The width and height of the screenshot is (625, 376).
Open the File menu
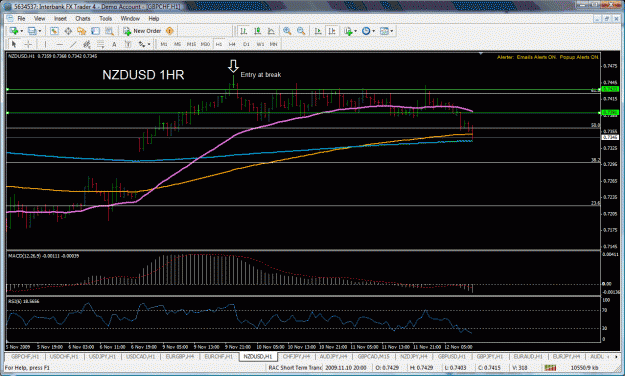pyautogui.click(x=21, y=18)
